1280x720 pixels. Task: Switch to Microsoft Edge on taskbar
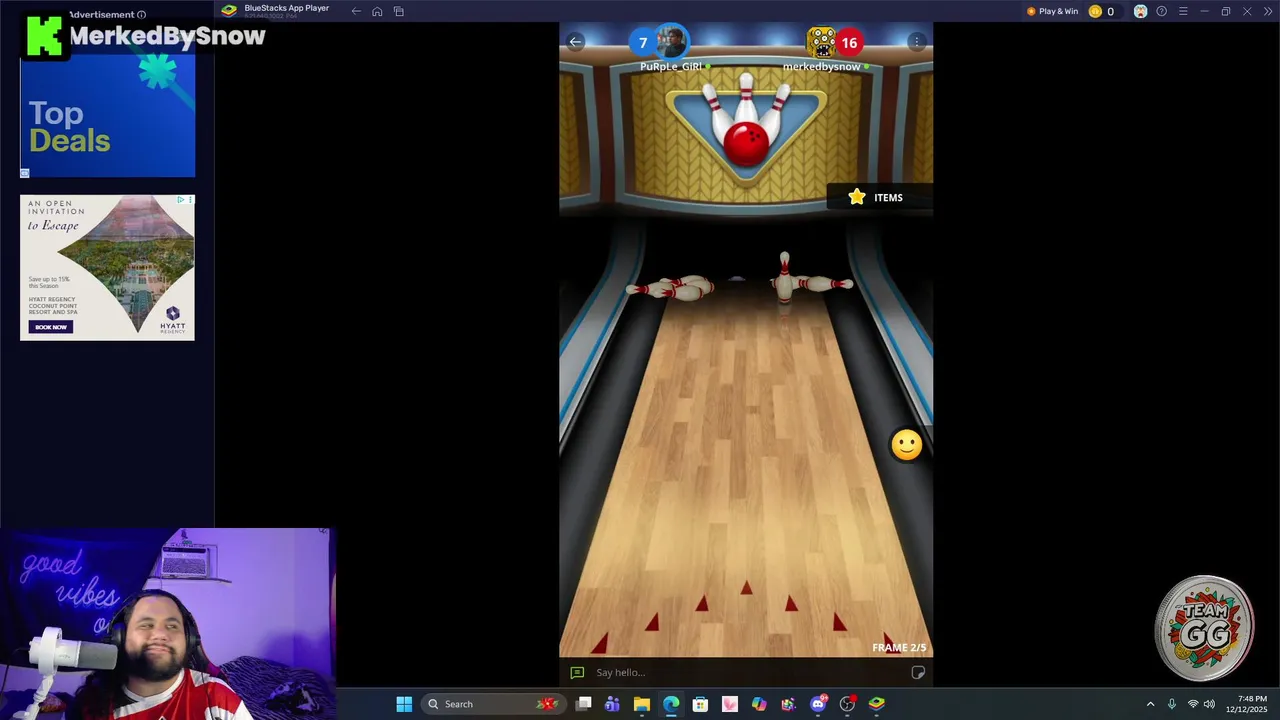(671, 704)
